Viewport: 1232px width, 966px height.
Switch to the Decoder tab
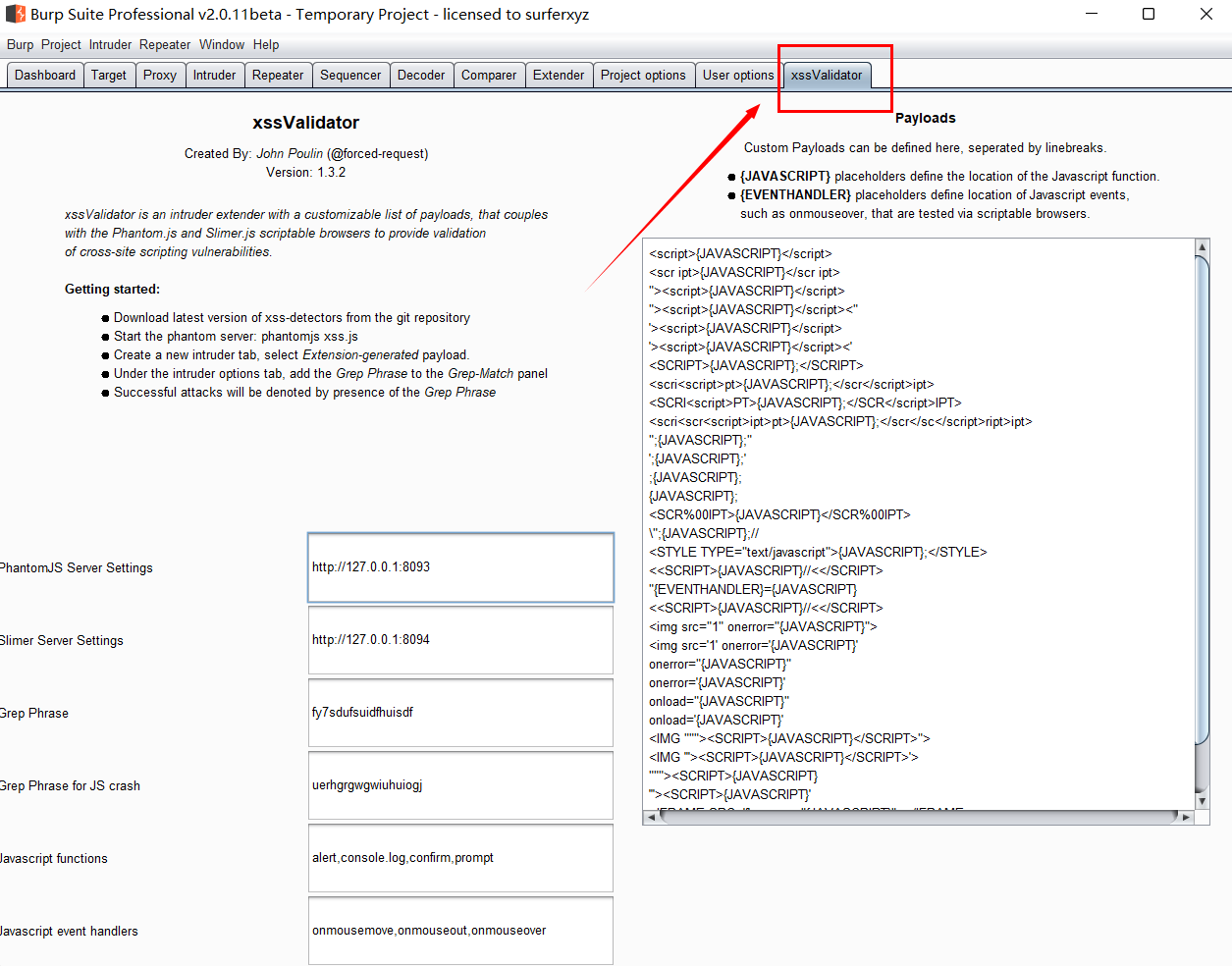pyautogui.click(x=421, y=76)
